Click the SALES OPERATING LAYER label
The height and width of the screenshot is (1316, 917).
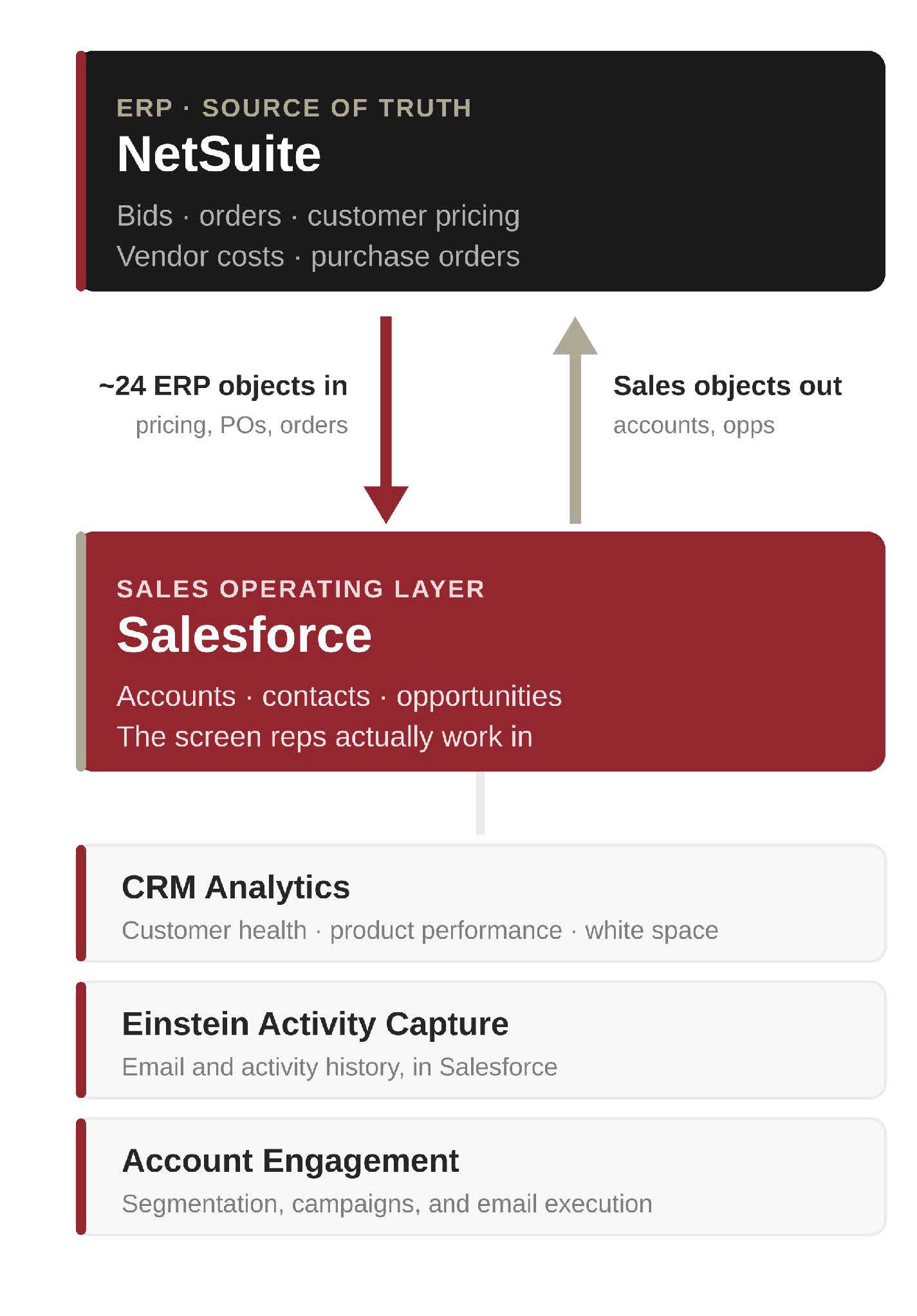(x=301, y=589)
